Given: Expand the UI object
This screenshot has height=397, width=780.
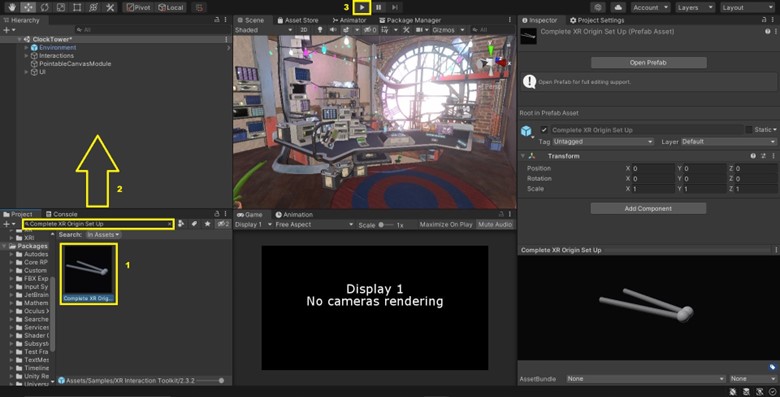Looking at the screenshot, I should point(26,72).
